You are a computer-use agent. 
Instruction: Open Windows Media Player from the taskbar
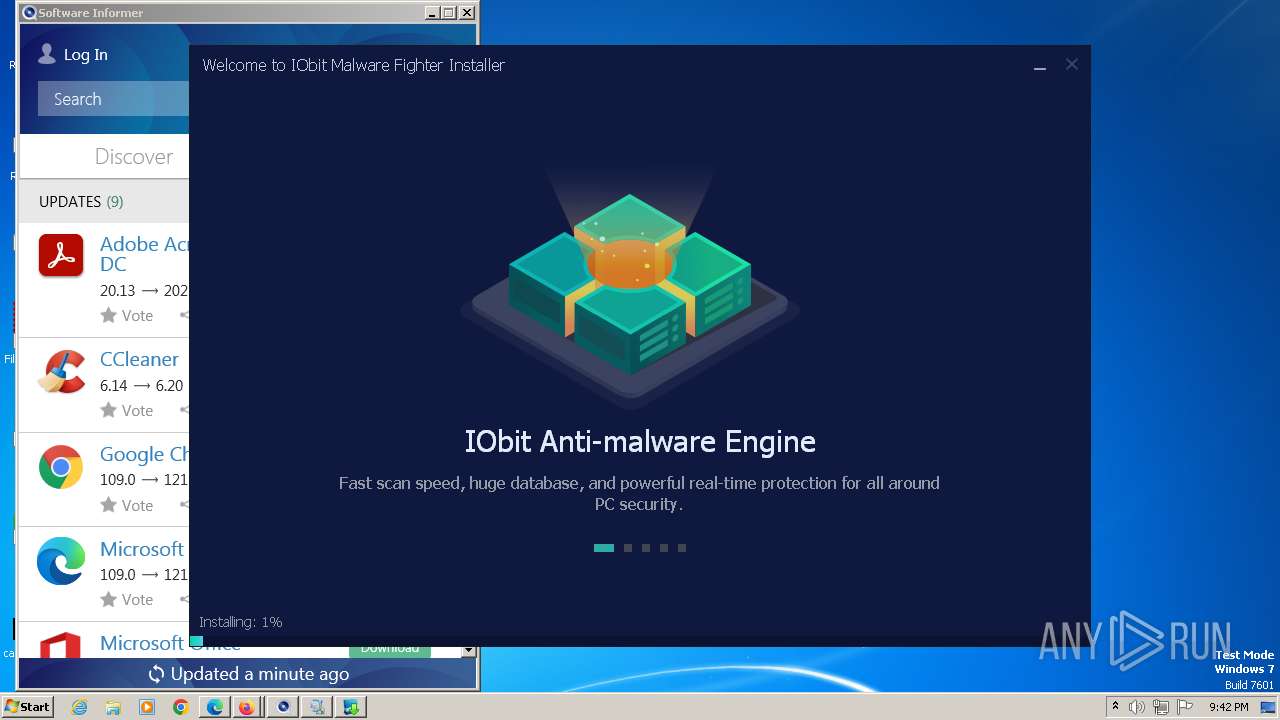pos(147,707)
